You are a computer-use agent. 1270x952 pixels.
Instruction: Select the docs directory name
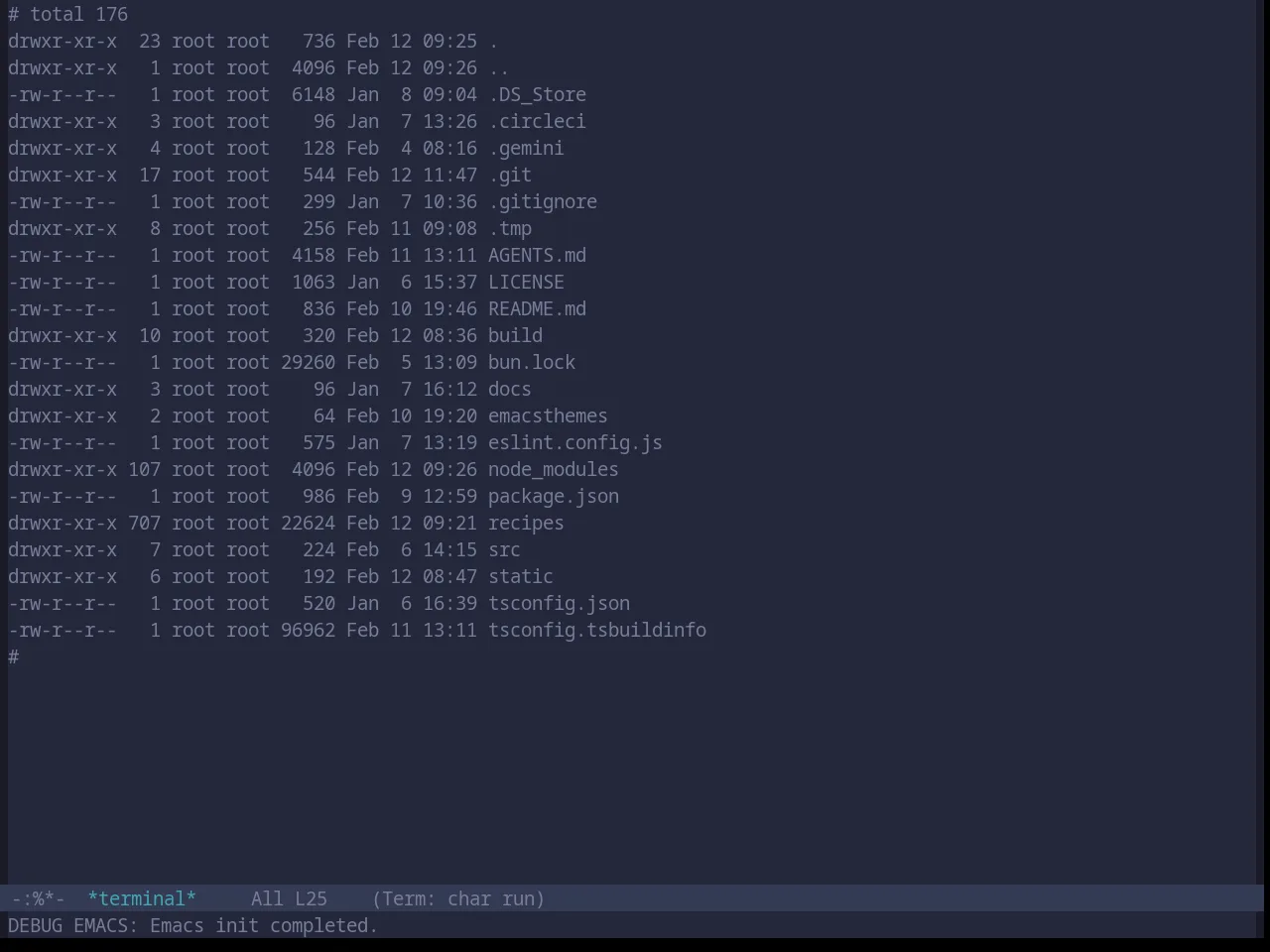click(x=510, y=389)
